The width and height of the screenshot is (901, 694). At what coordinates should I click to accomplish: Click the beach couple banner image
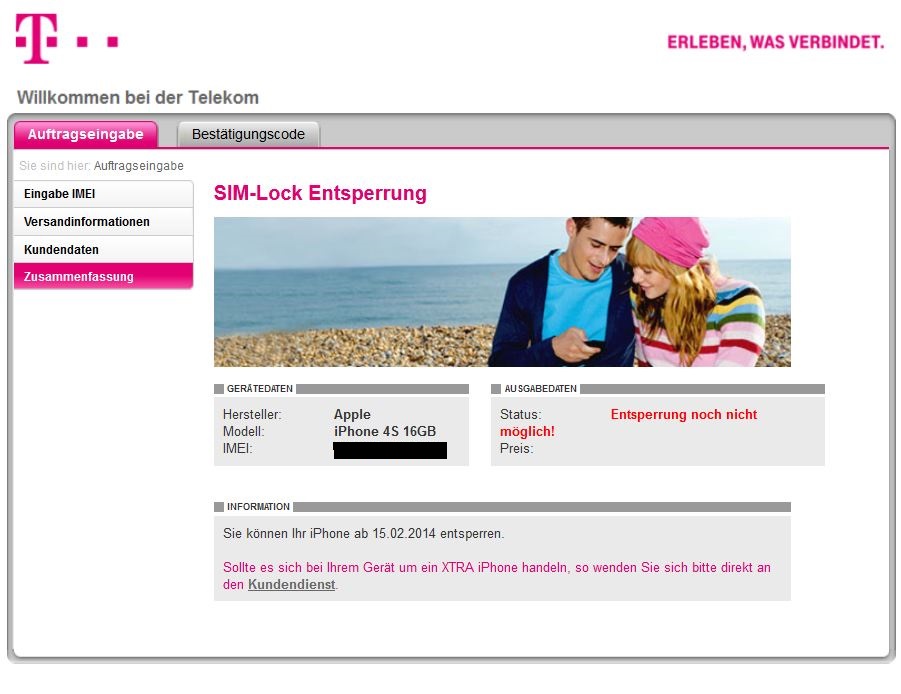pos(502,292)
